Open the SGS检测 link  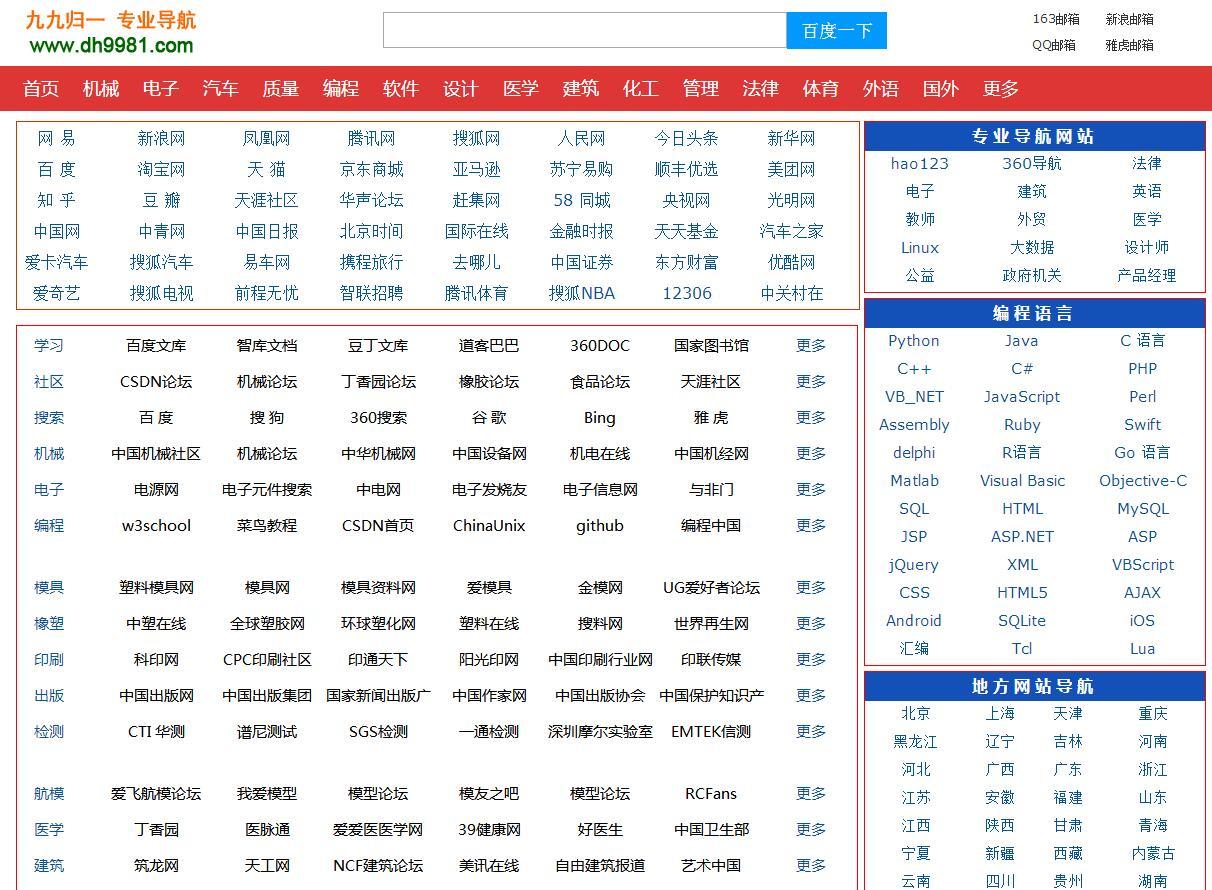click(x=378, y=731)
